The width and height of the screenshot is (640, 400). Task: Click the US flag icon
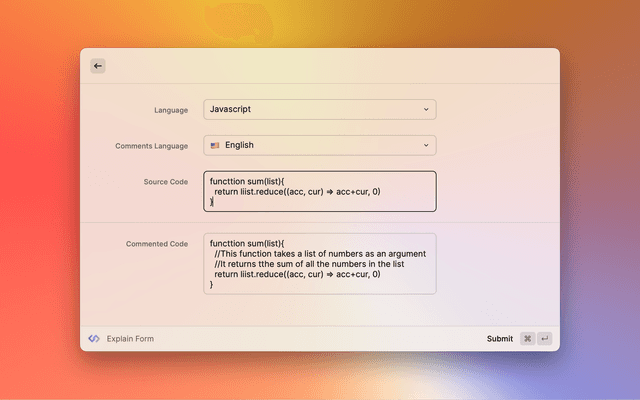point(215,145)
